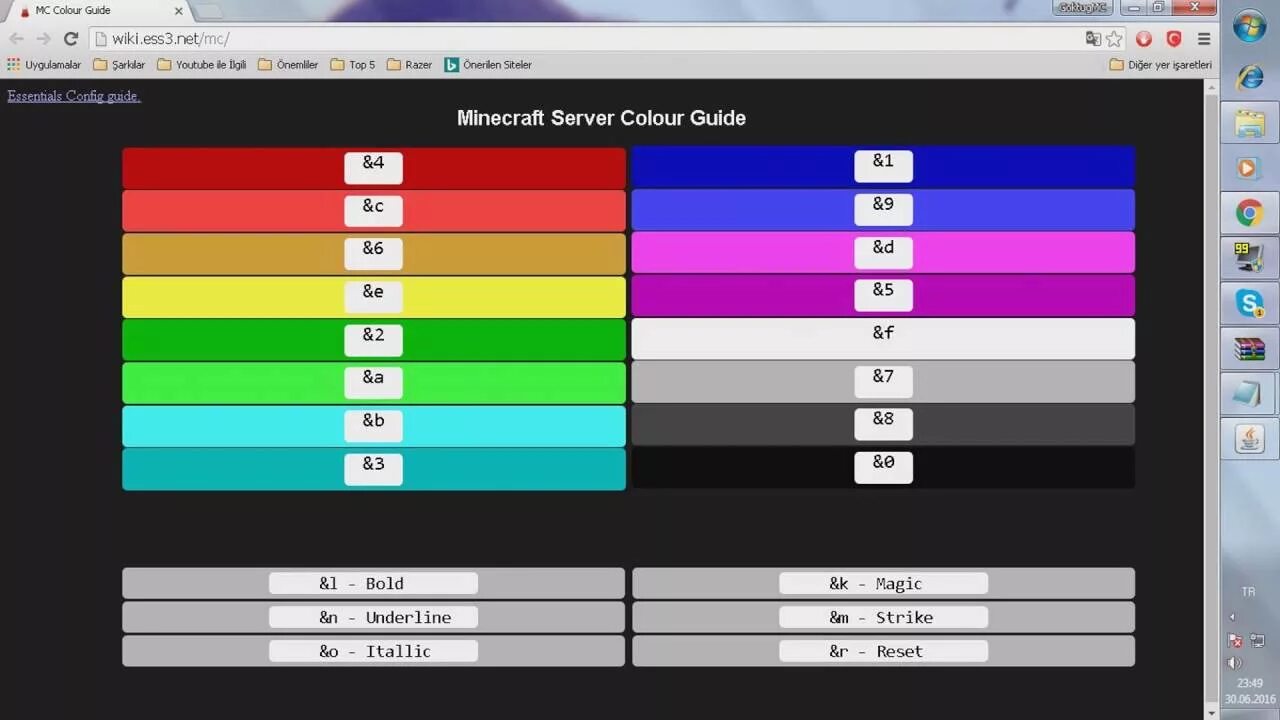The height and width of the screenshot is (720, 1280).
Task: Click the browser forward arrow
Action: 43,39
